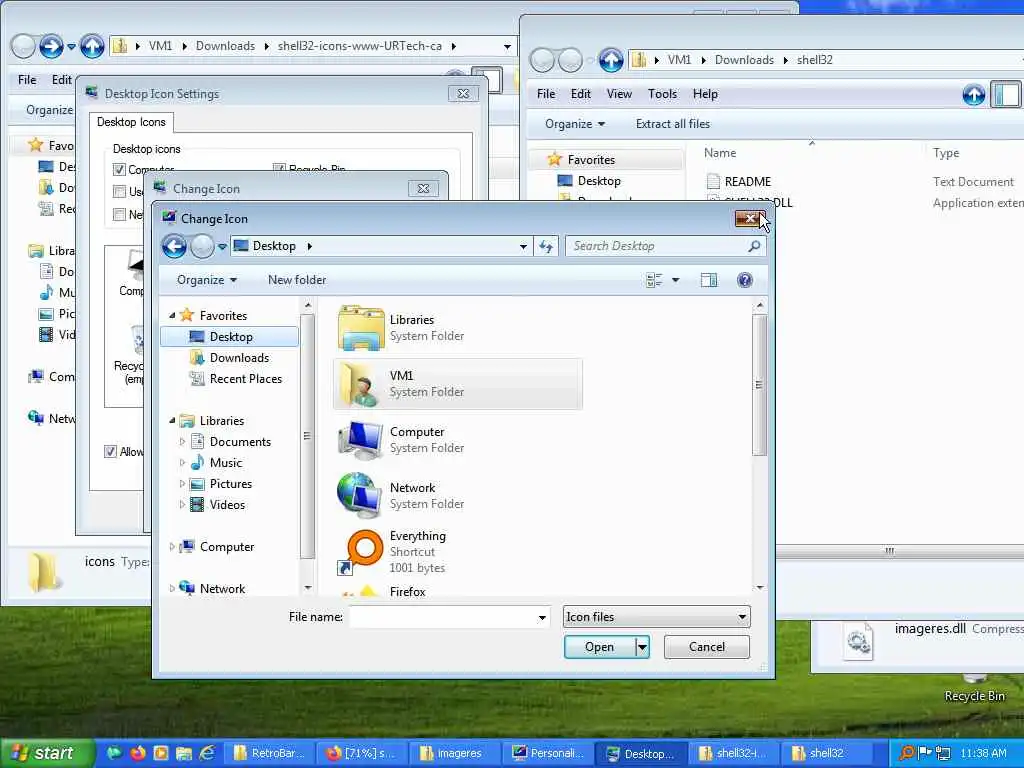This screenshot has height=768, width=1024.
Task: Open the Tools menu in shell32 window
Action: (662, 94)
